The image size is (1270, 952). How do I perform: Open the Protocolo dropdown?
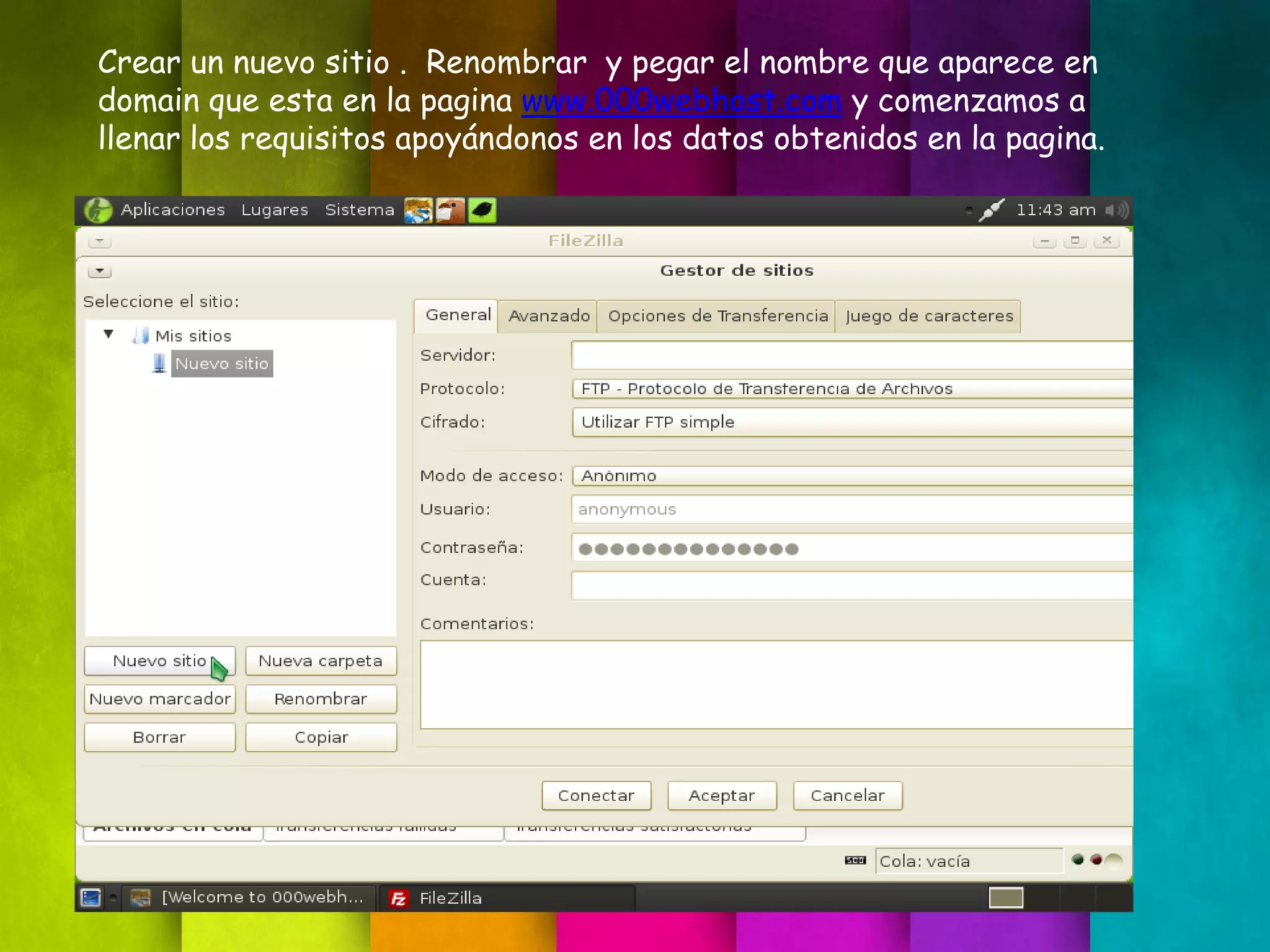point(853,389)
